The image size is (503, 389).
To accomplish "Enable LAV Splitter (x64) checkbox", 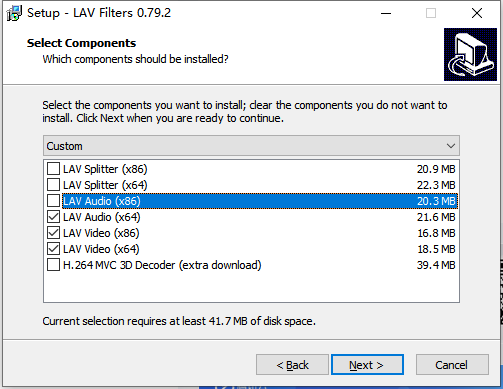I will pyautogui.click(x=53, y=185).
